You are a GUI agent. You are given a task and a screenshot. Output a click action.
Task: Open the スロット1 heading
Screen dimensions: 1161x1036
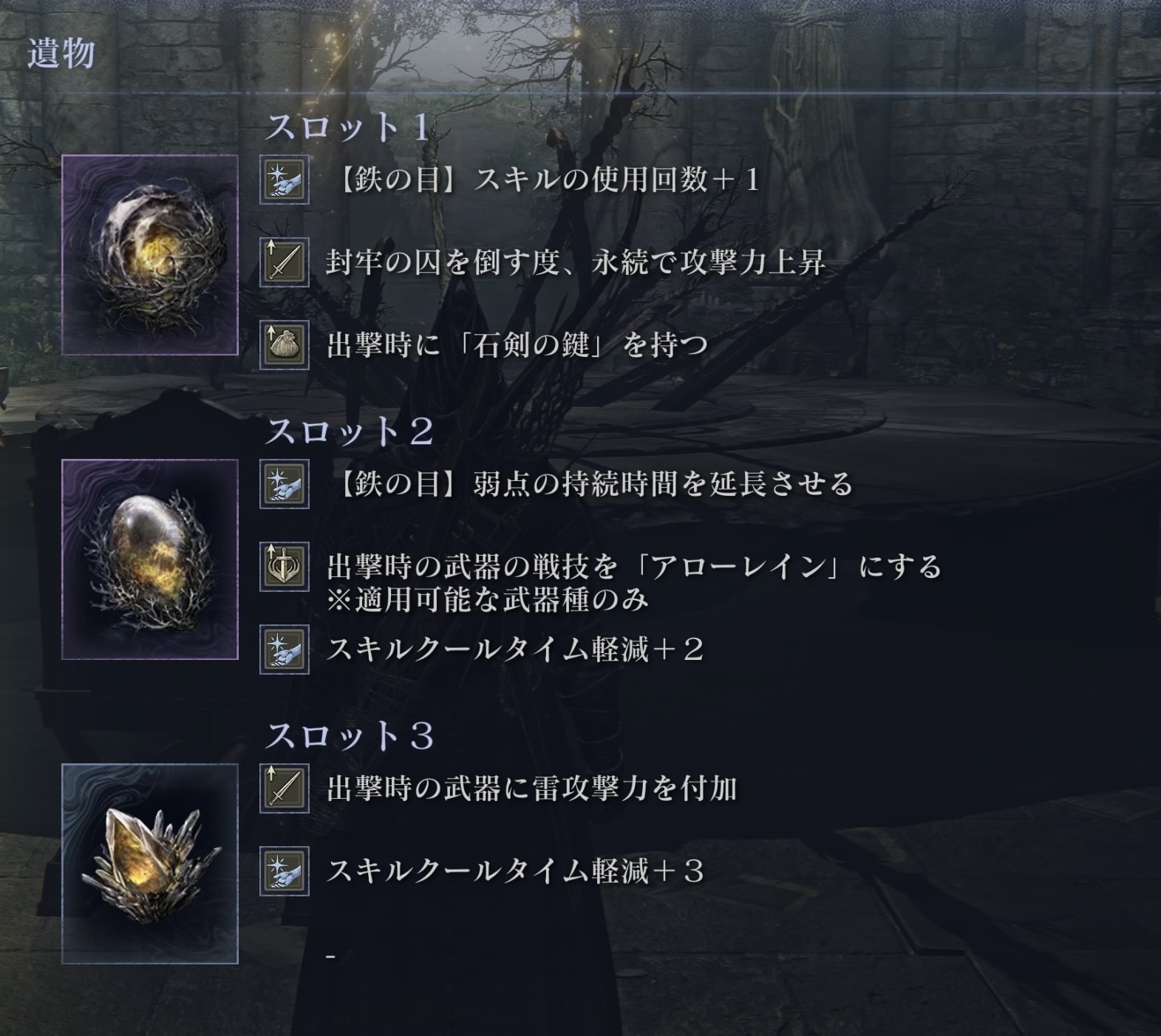[348, 127]
